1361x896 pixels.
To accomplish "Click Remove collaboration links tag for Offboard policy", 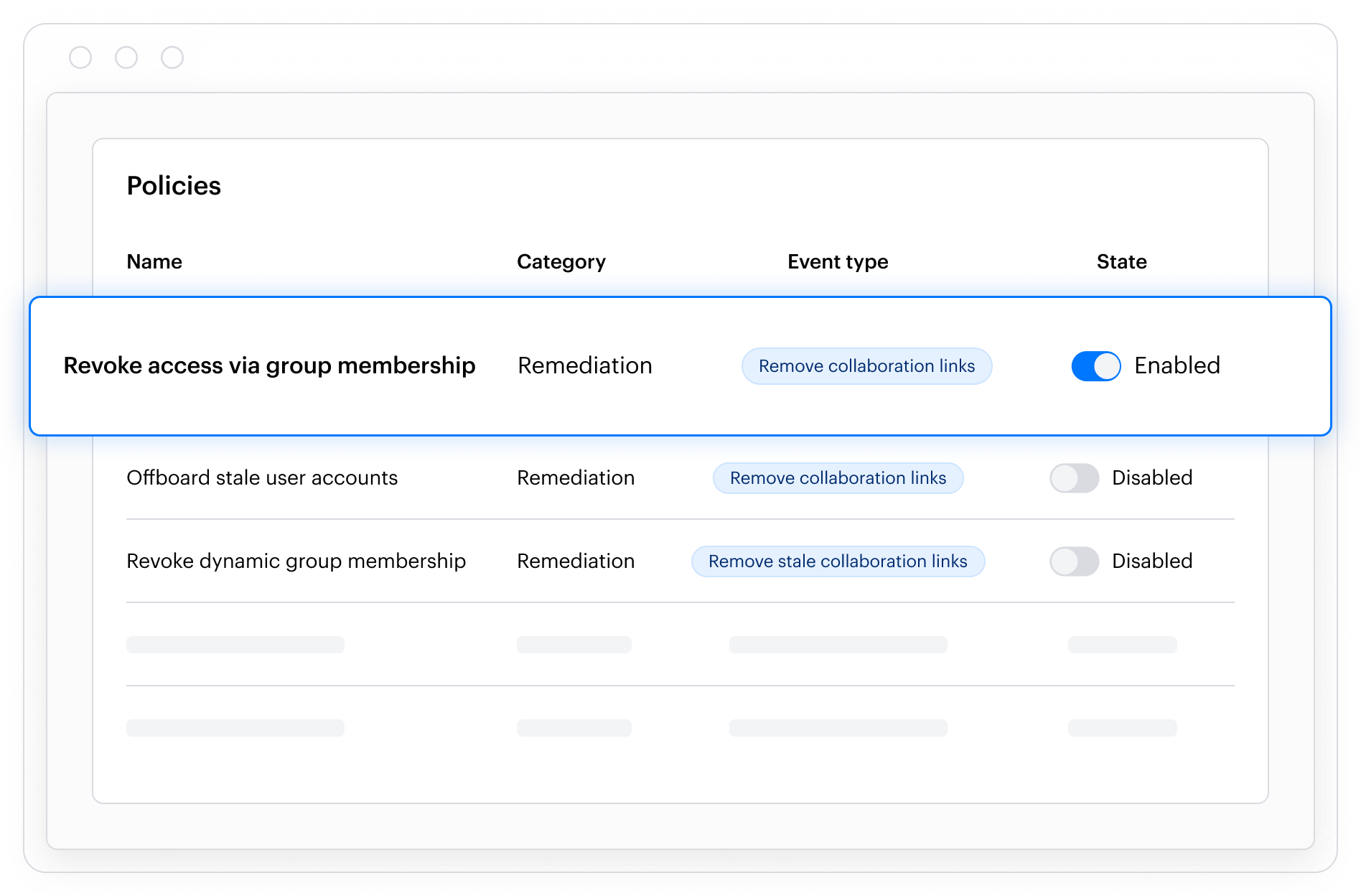I will pos(838,478).
